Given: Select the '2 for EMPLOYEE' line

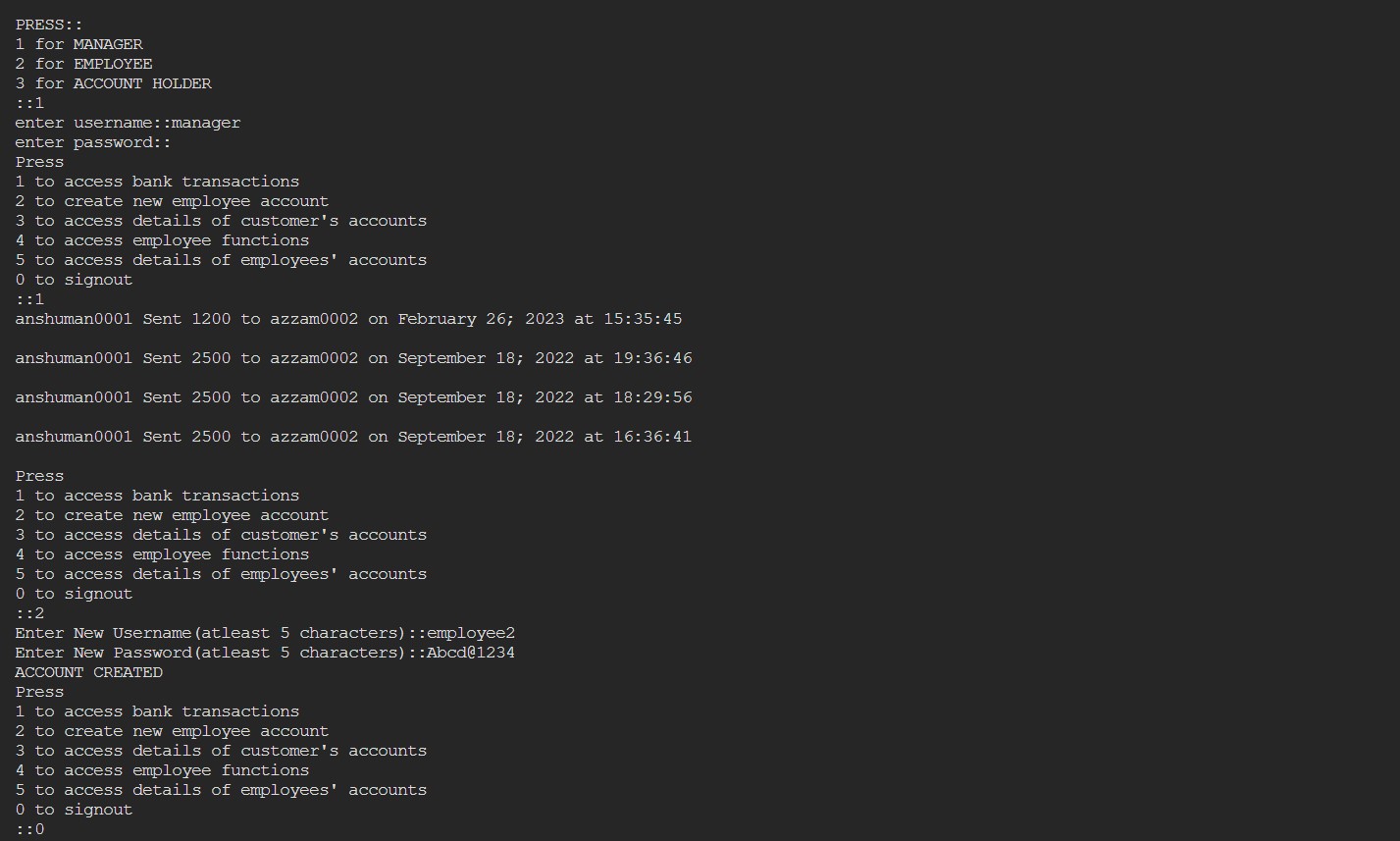Looking at the screenshot, I should click(x=83, y=64).
